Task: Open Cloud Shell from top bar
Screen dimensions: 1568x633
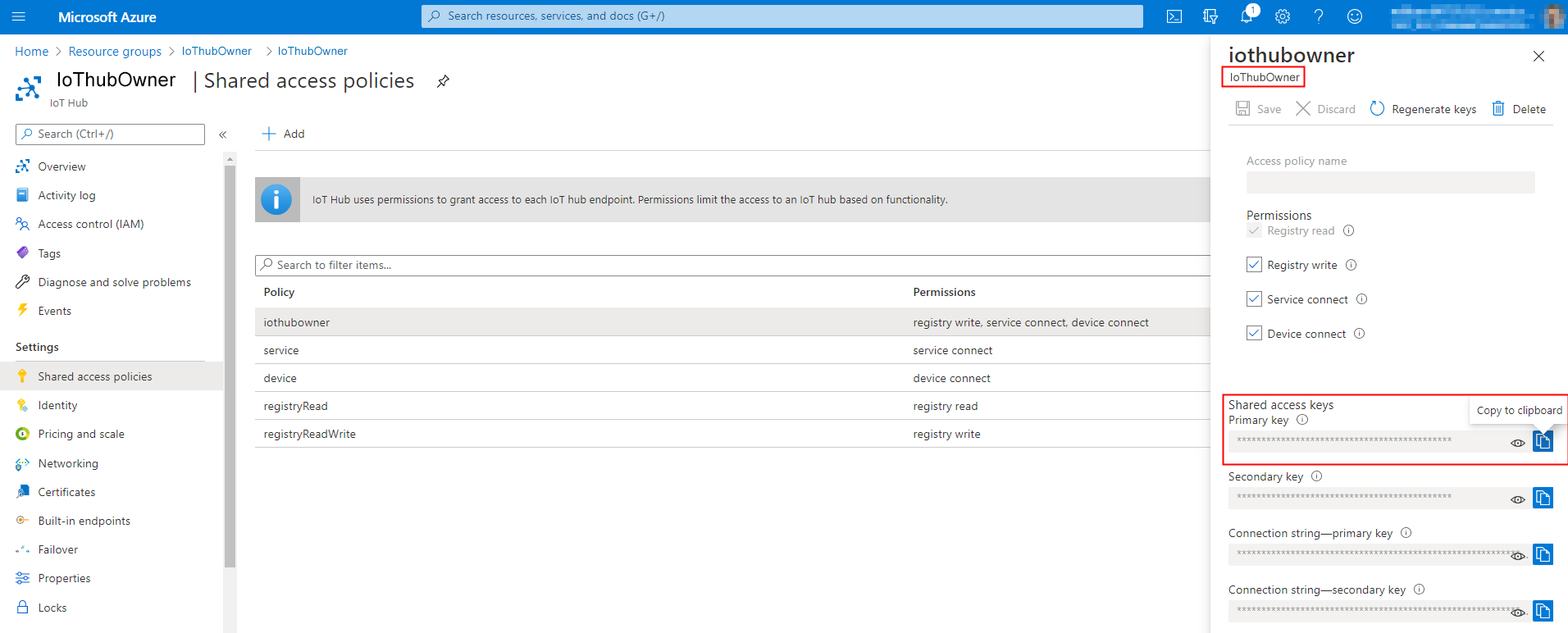Action: click(1174, 16)
